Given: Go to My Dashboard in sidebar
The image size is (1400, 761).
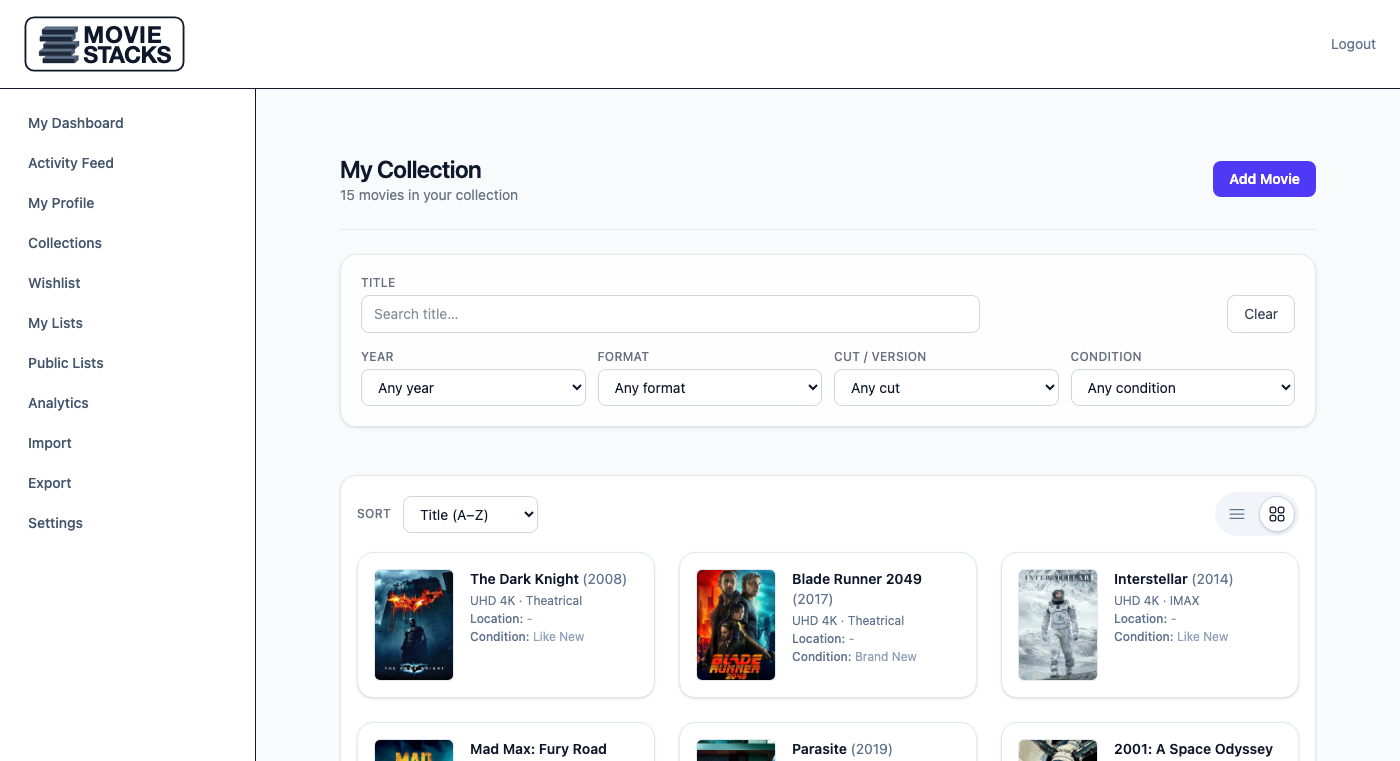Looking at the screenshot, I should [x=76, y=123].
